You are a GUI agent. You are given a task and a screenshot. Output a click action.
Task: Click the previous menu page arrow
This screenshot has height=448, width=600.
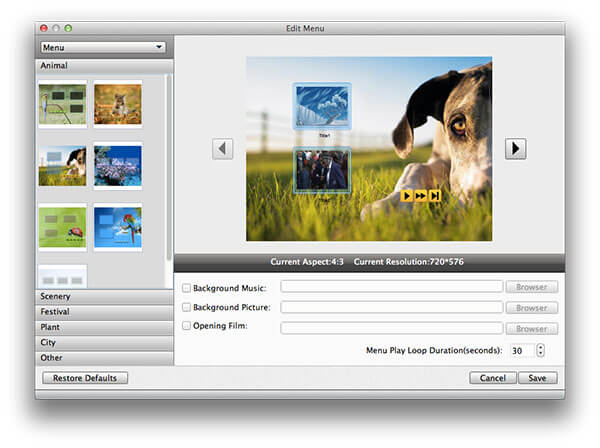tap(222, 148)
